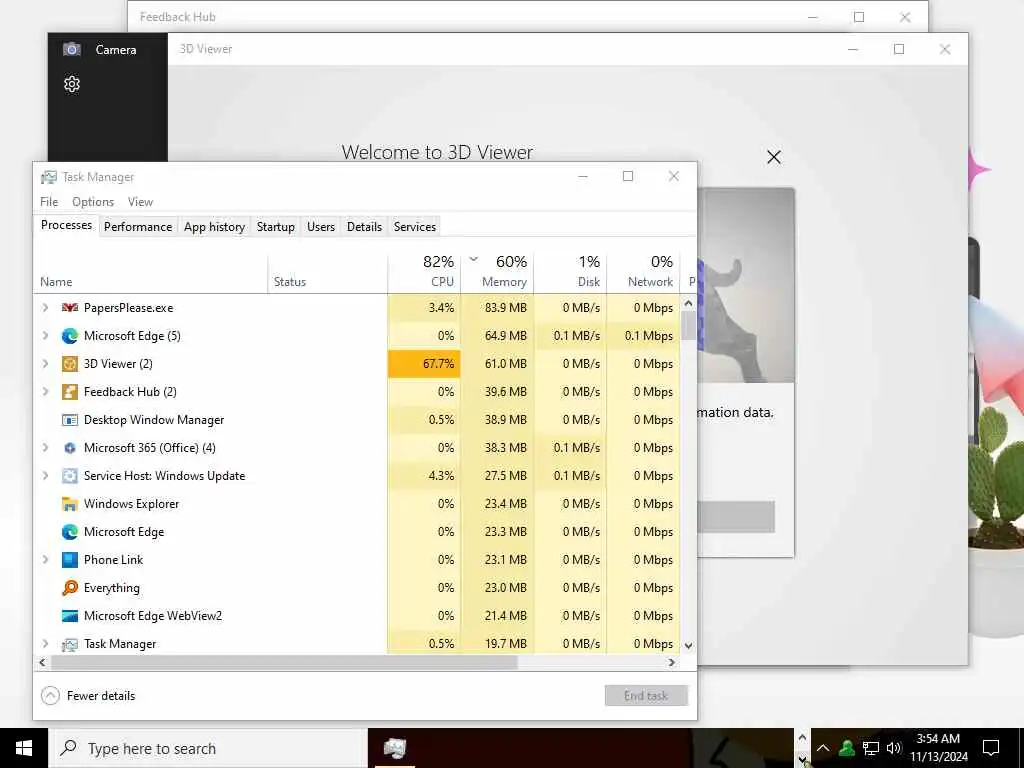Click the Task Manager process row icon

click(x=69, y=645)
